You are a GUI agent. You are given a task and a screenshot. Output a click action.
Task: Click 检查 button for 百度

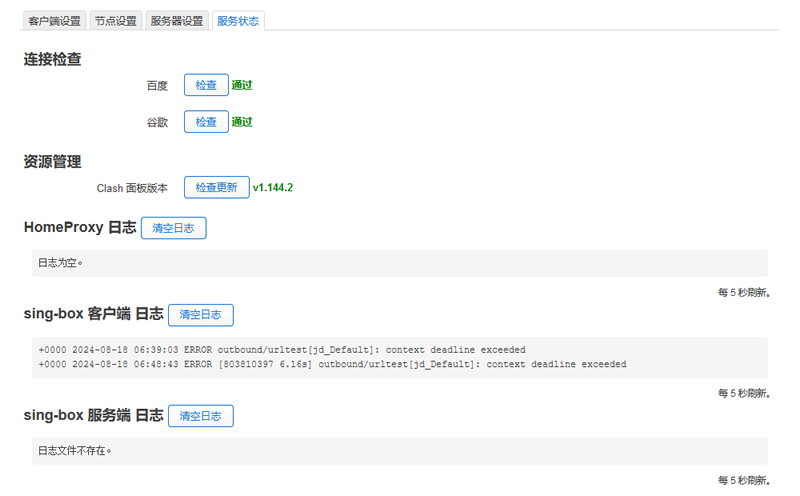[x=206, y=85]
